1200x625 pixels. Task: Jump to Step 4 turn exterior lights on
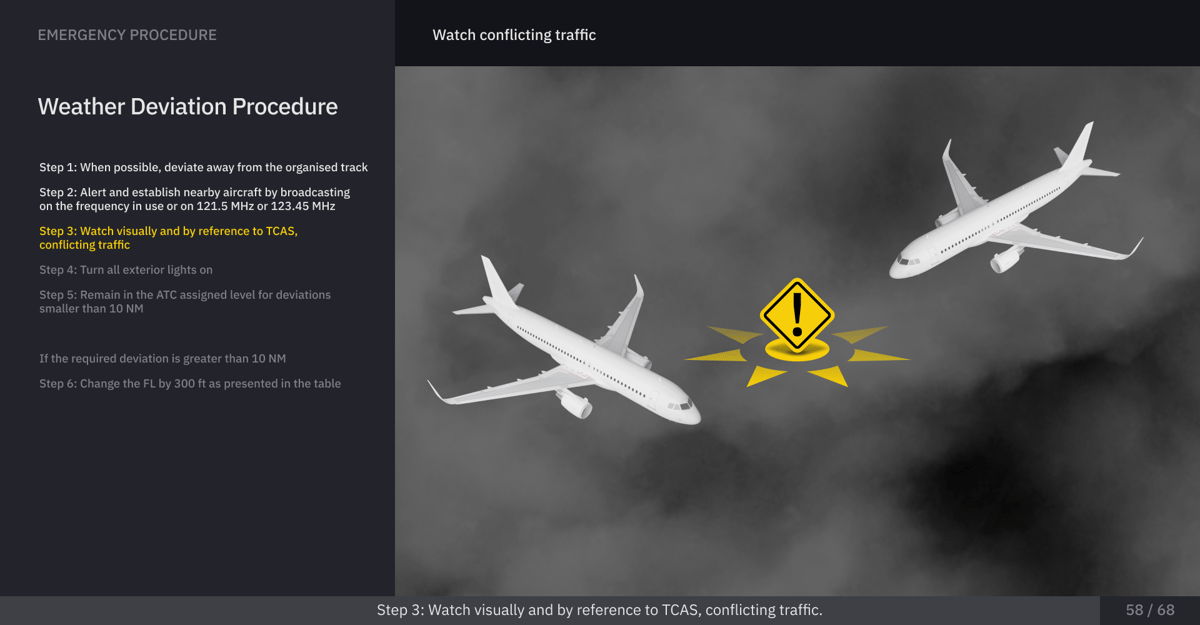[126, 270]
